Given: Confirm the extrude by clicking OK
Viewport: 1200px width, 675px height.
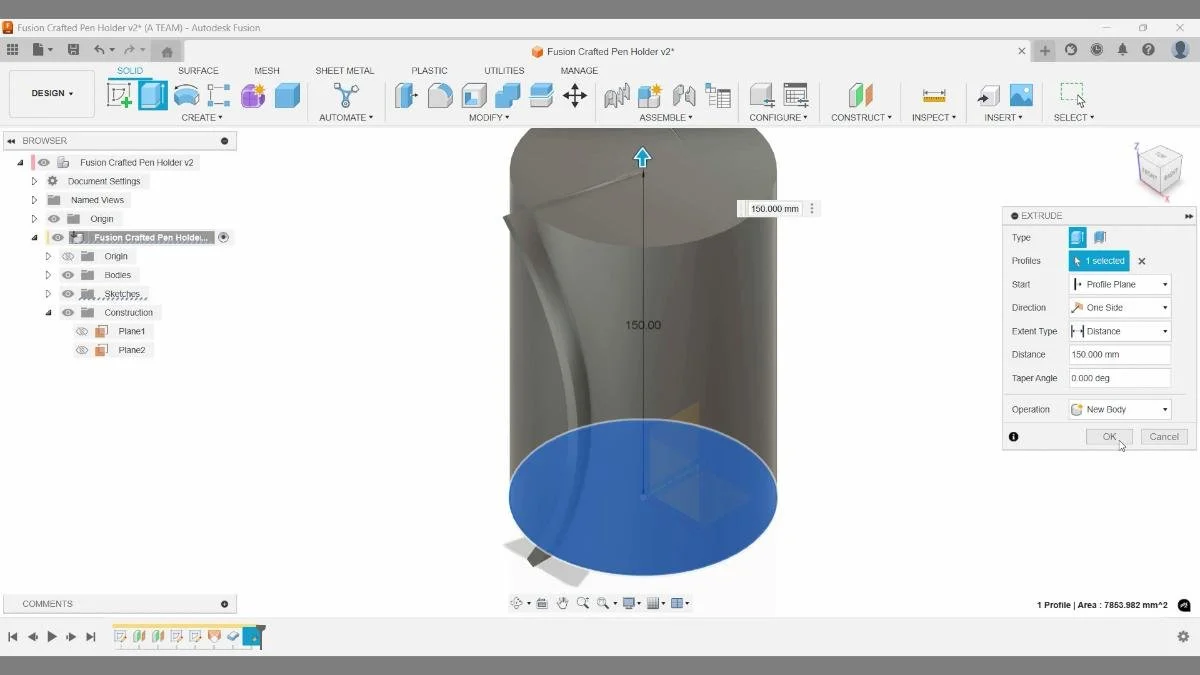Looking at the screenshot, I should click(1108, 436).
